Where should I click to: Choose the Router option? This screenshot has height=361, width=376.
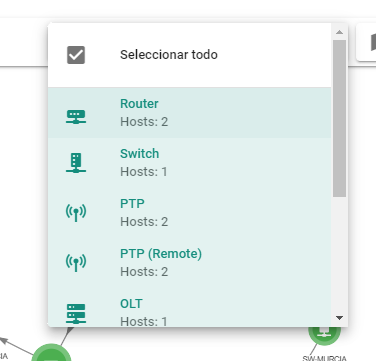[189, 113]
